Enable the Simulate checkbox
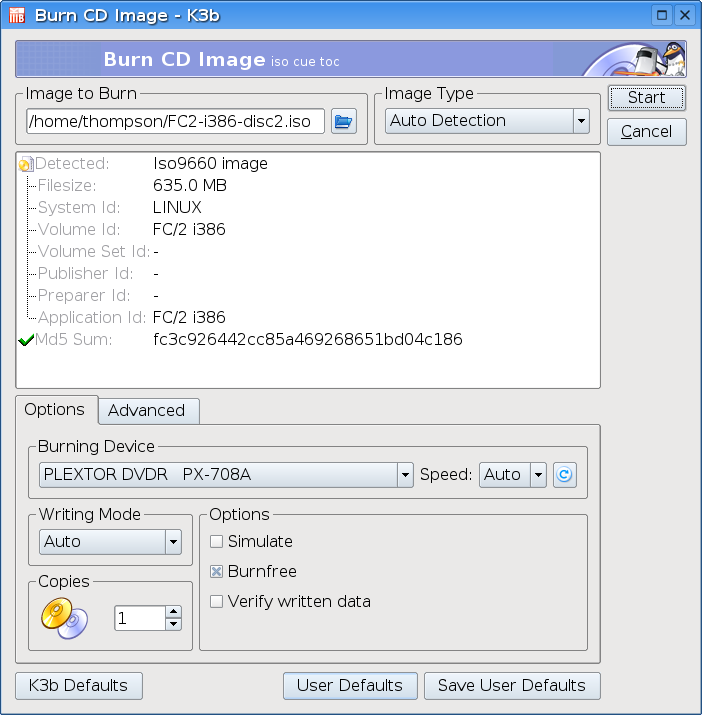This screenshot has height=715, width=702. [x=216, y=542]
